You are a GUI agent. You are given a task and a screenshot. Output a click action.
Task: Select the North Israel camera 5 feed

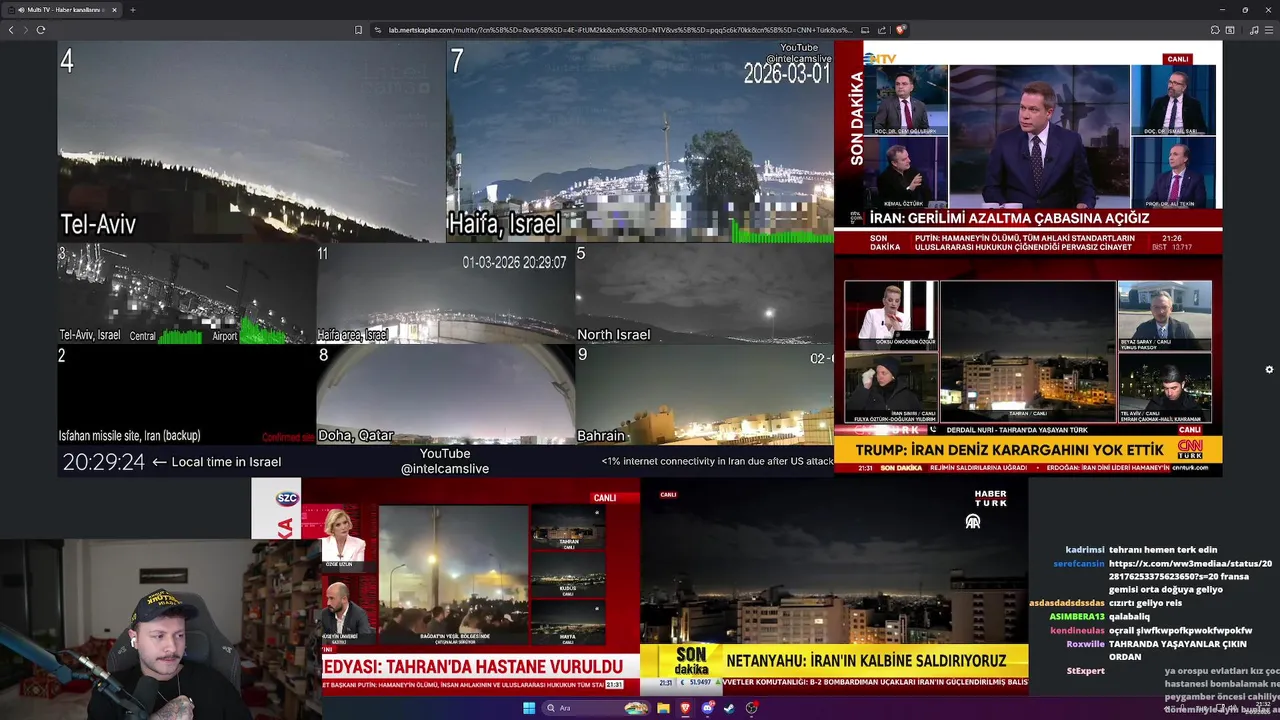[704, 294]
